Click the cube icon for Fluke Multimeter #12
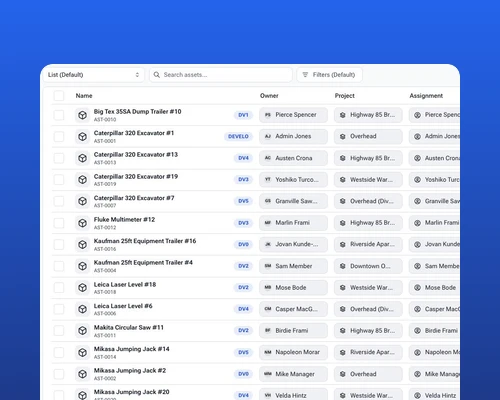This screenshot has width=500, height=400. click(82, 223)
